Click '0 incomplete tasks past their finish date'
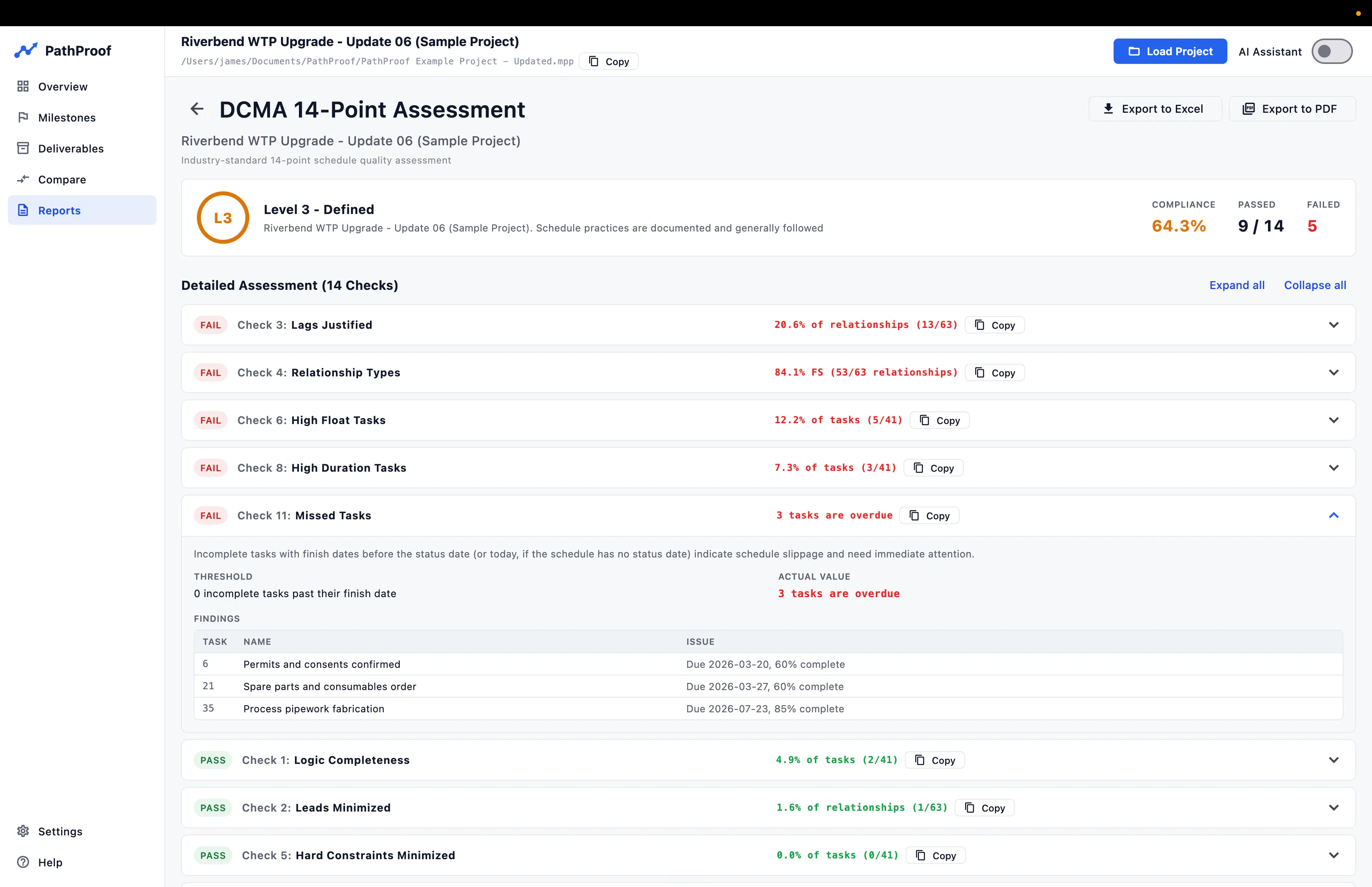The image size is (1372, 887). [x=295, y=593]
